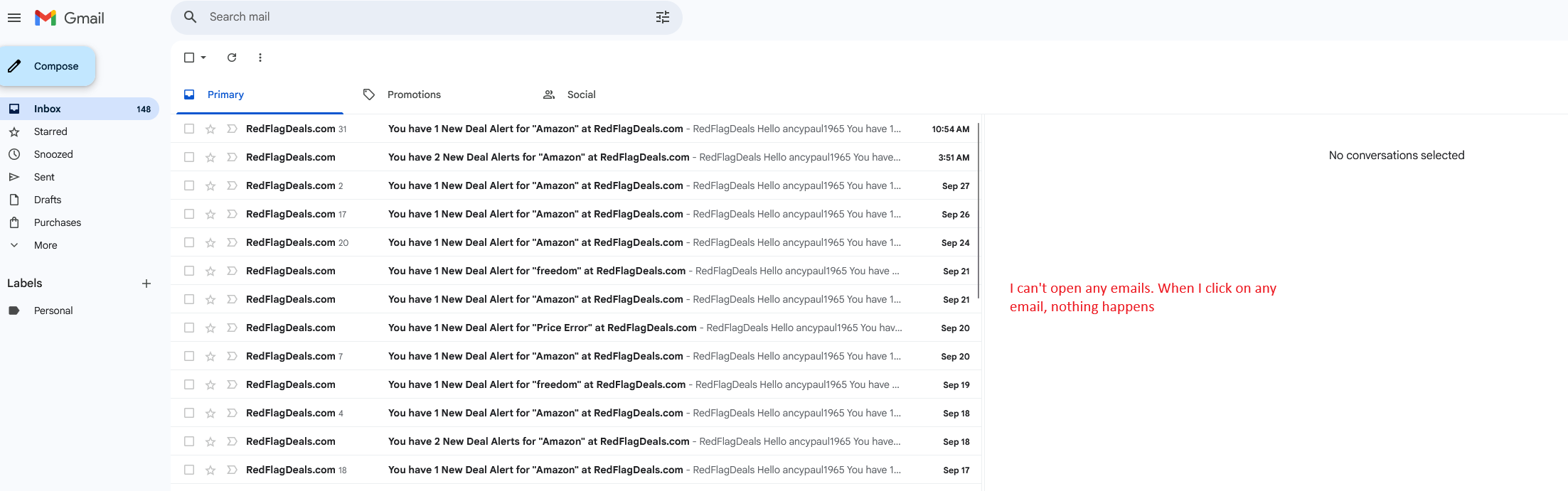Select checkbox of Sep 24 email
1568x491 pixels.
point(189,242)
